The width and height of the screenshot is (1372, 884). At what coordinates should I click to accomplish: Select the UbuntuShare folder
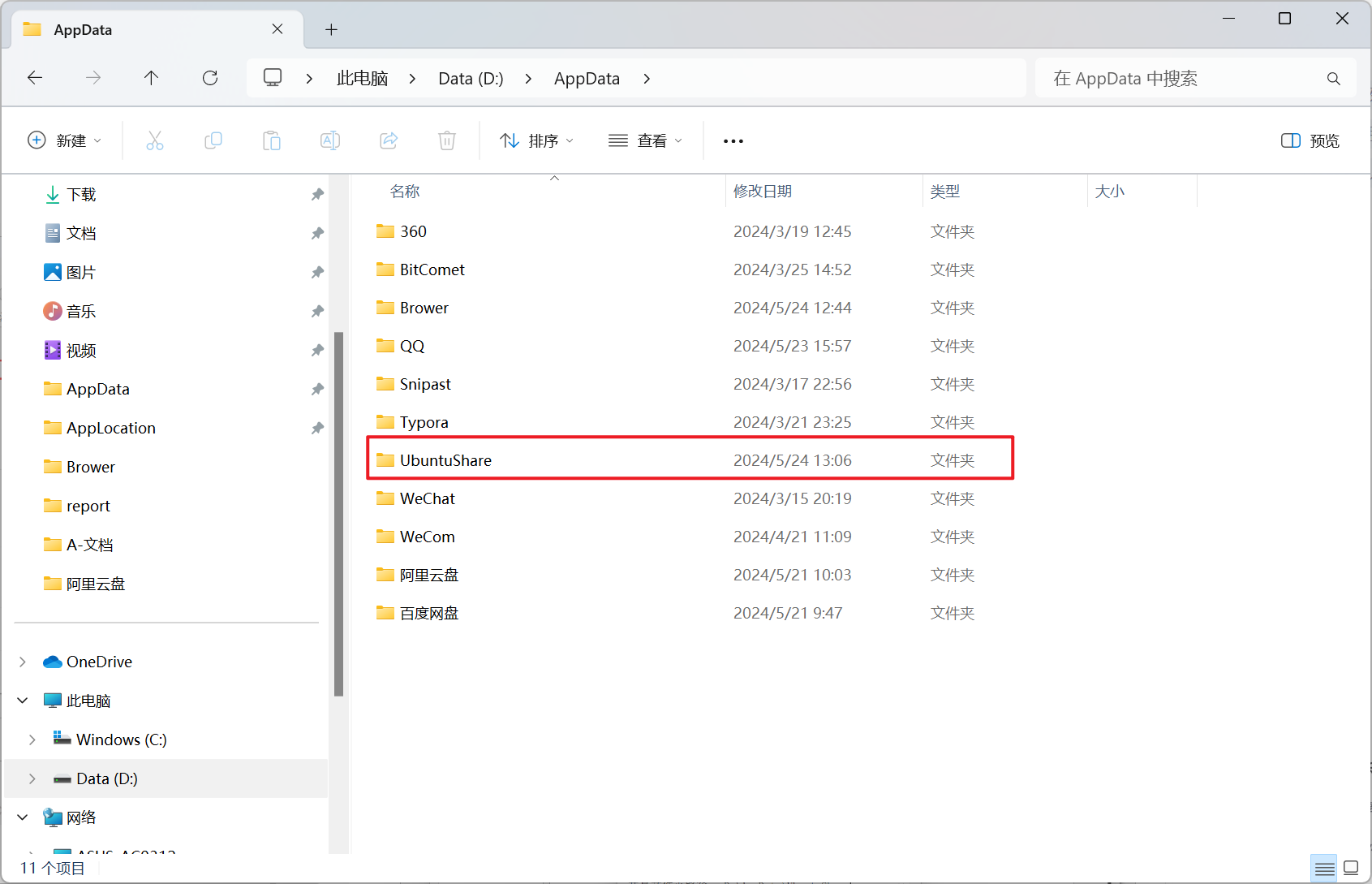tap(690, 460)
